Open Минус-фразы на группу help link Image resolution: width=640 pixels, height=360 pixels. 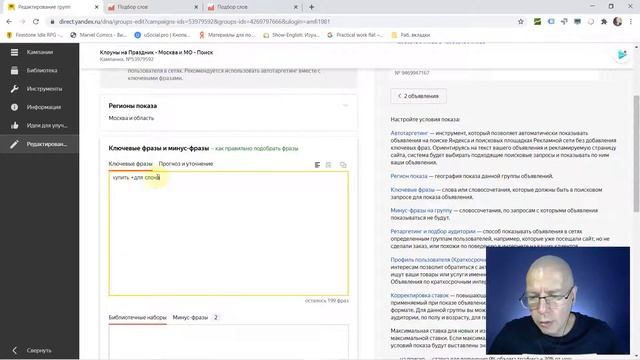click(x=421, y=211)
